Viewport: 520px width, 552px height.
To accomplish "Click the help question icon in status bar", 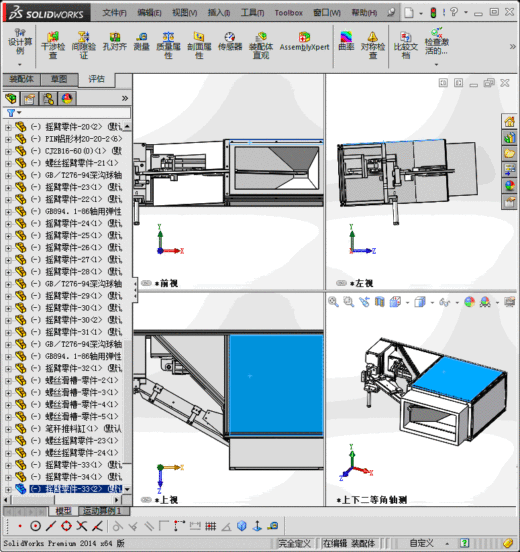I will tap(465, 543).
